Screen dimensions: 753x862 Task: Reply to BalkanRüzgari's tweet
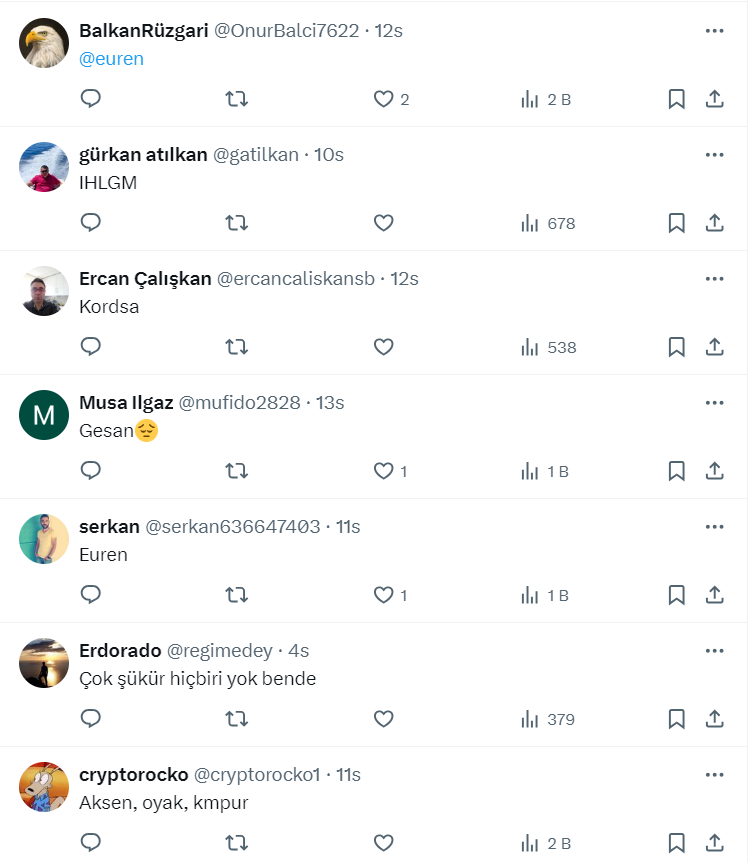pos(91,99)
